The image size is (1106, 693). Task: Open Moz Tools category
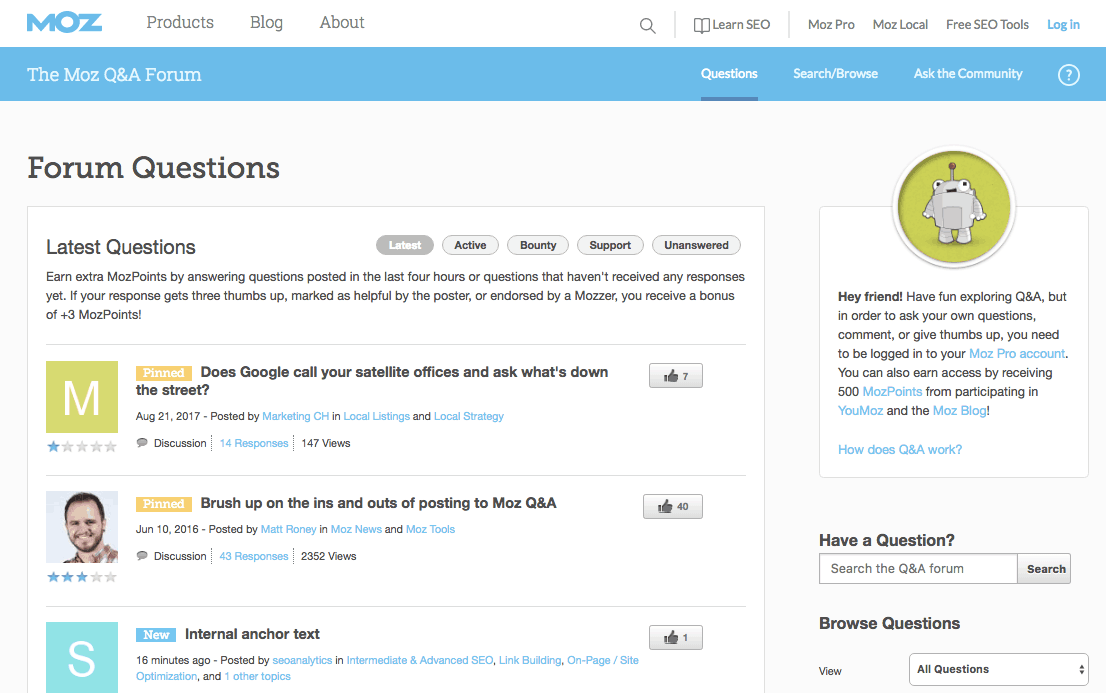[x=430, y=529]
